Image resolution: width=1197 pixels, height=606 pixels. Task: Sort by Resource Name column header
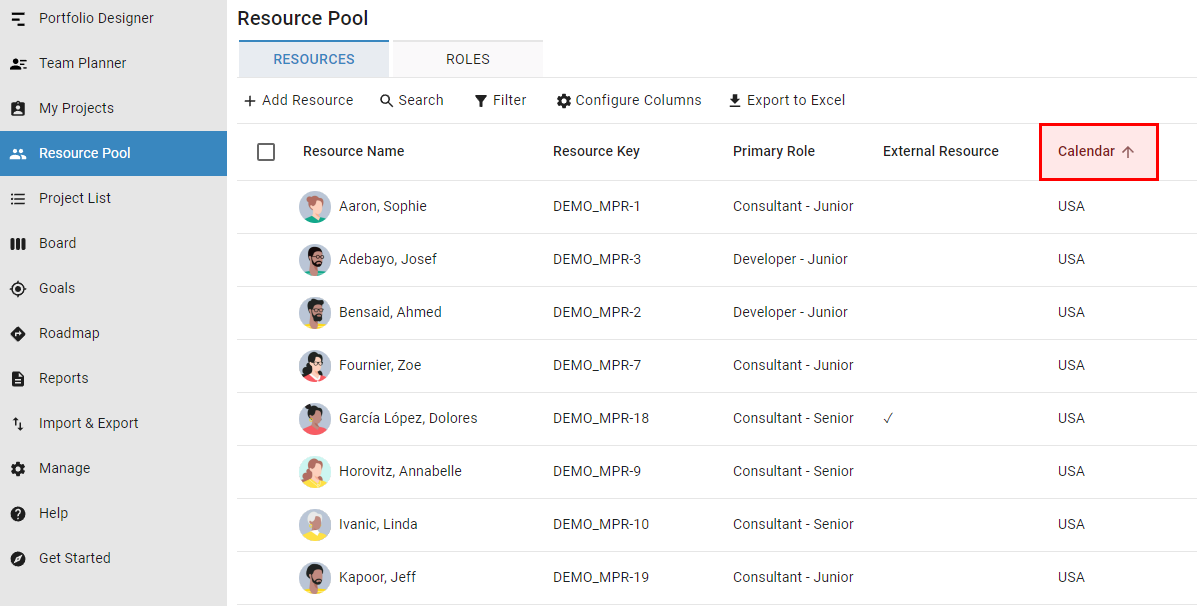pos(353,152)
